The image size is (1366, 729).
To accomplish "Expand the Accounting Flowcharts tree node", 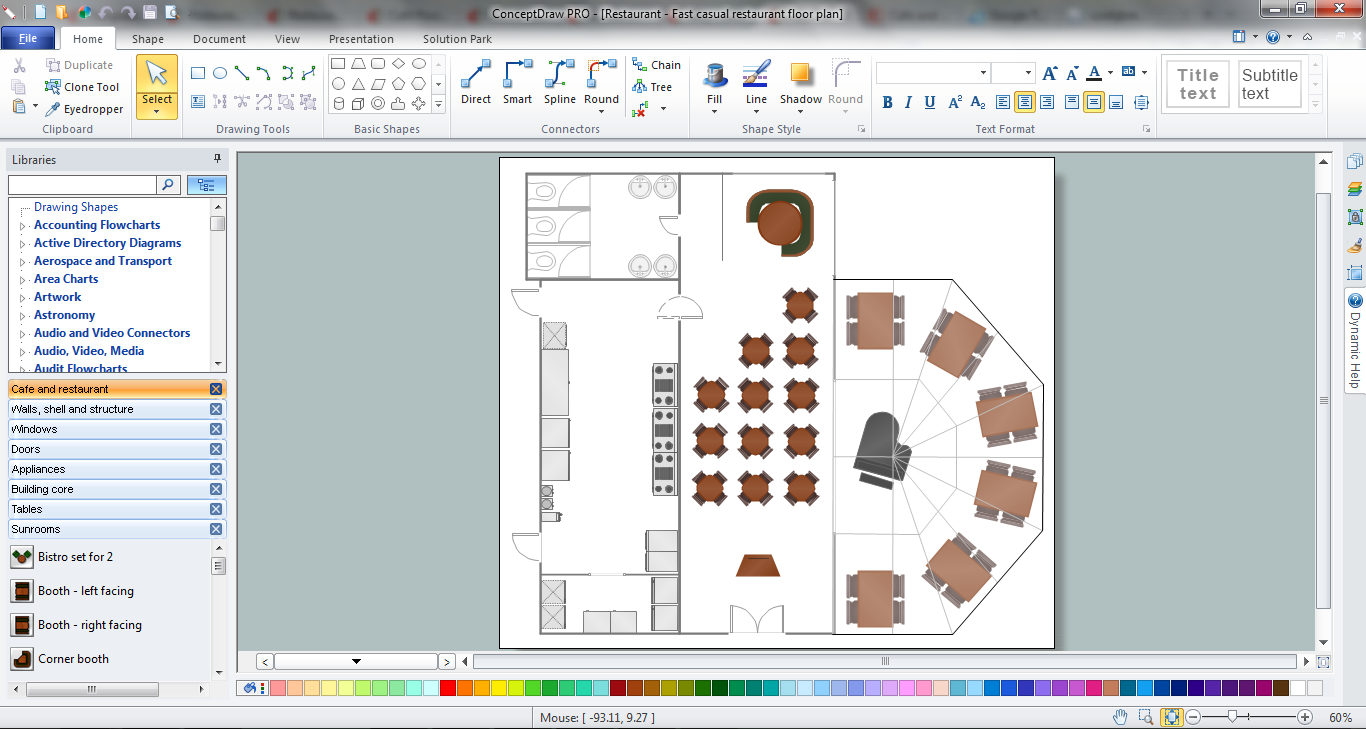I will tap(22, 226).
